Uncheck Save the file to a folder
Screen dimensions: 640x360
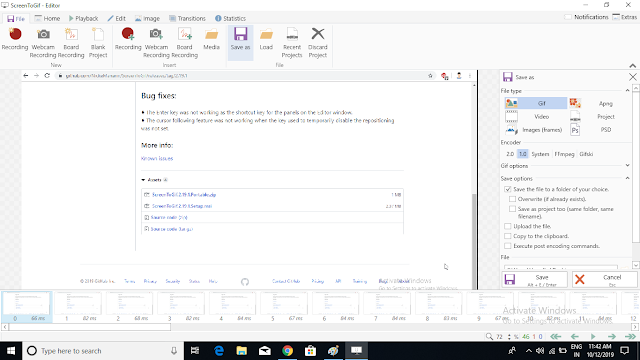508,189
